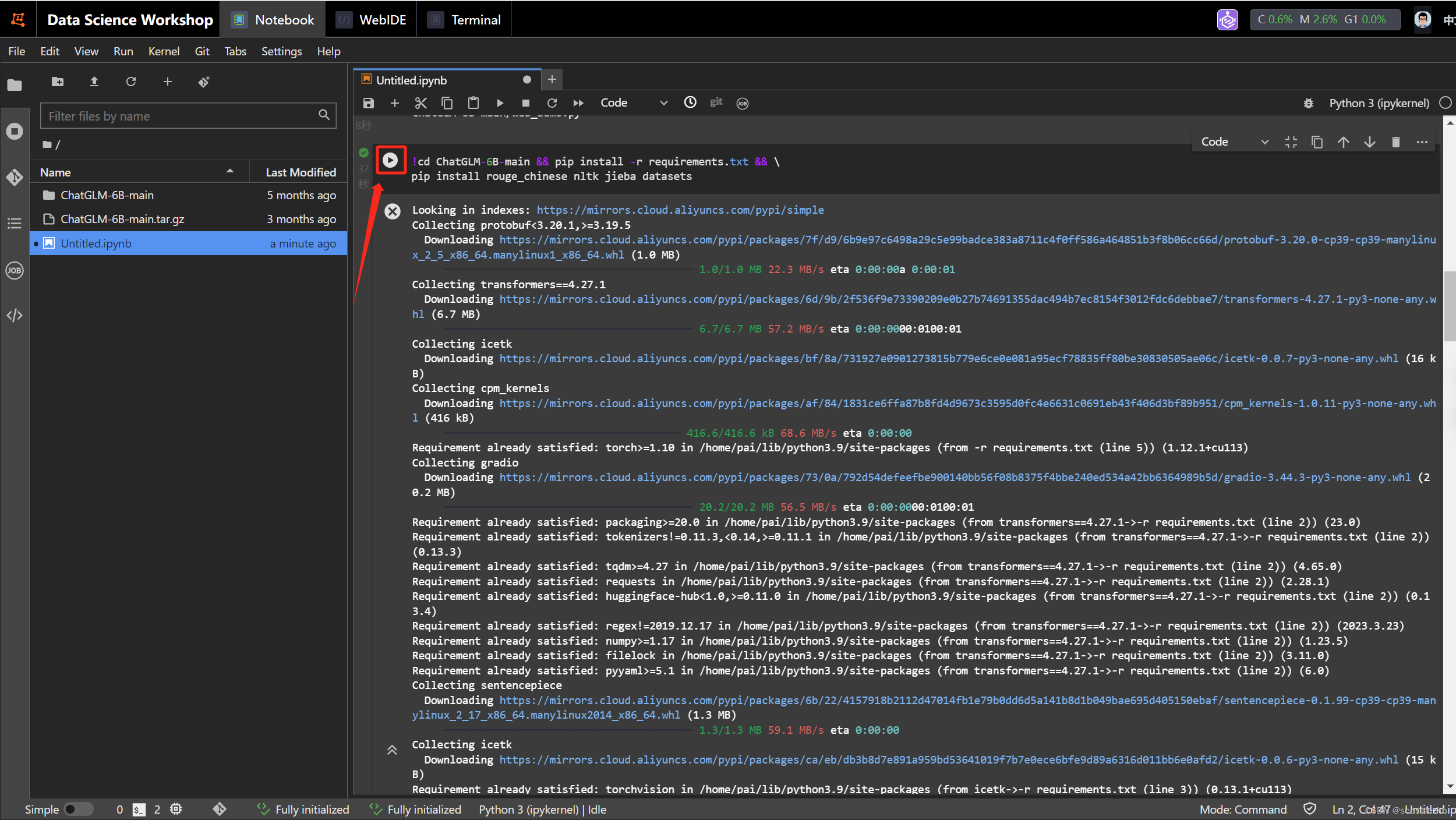The width and height of the screenshot is (1456, 820).
Task: Paste cell from clipboard icon
Action: (x=473, y=103)
